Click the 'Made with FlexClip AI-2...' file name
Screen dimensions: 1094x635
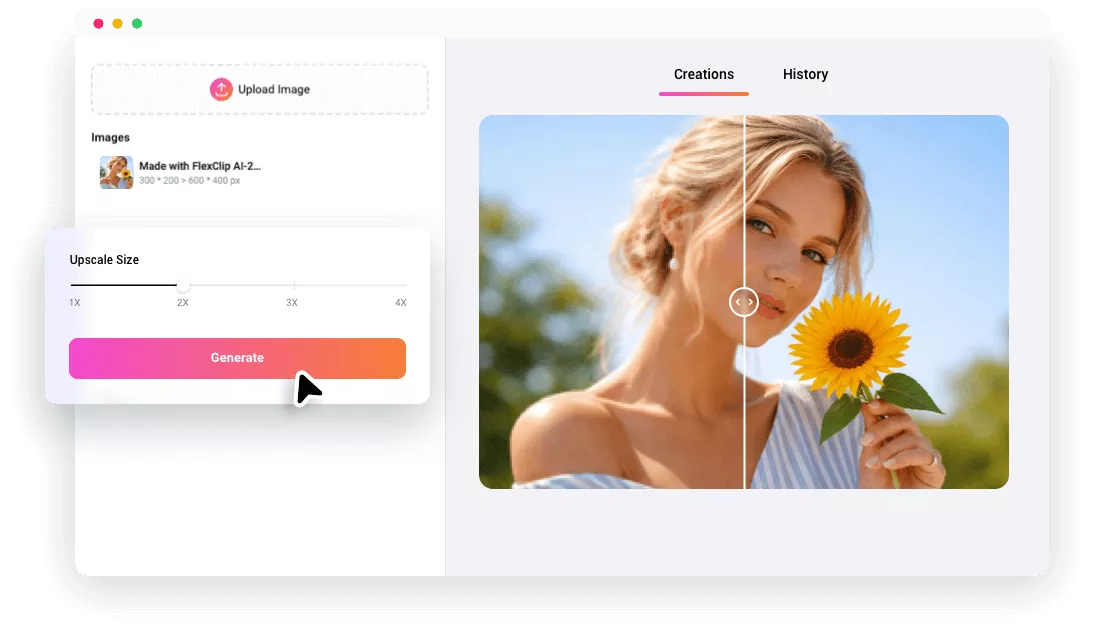coord(199,166)
